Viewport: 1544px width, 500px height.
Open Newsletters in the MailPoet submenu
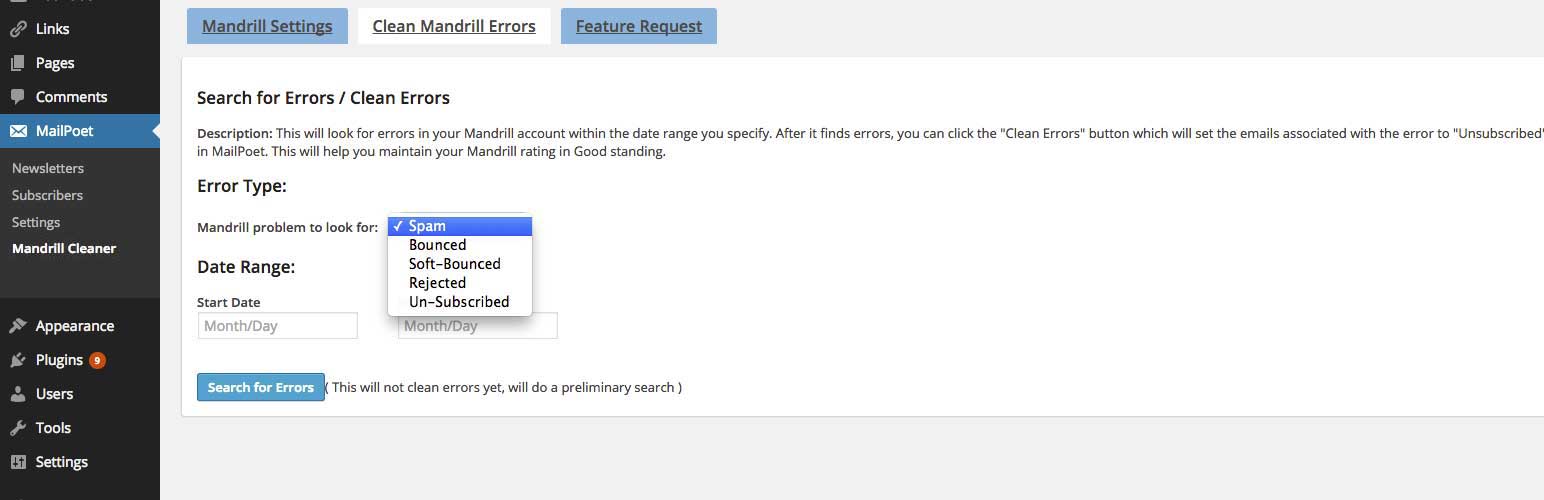coord(48,168)
